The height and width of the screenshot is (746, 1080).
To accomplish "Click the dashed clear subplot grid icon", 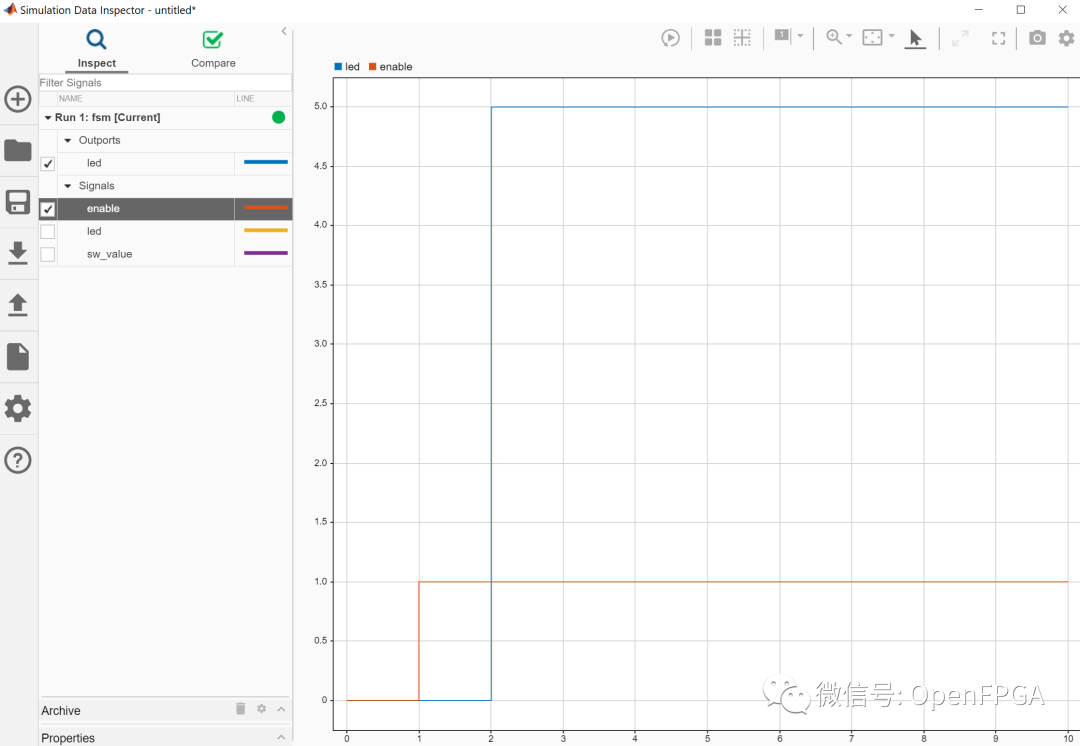I will pos(742,38).
